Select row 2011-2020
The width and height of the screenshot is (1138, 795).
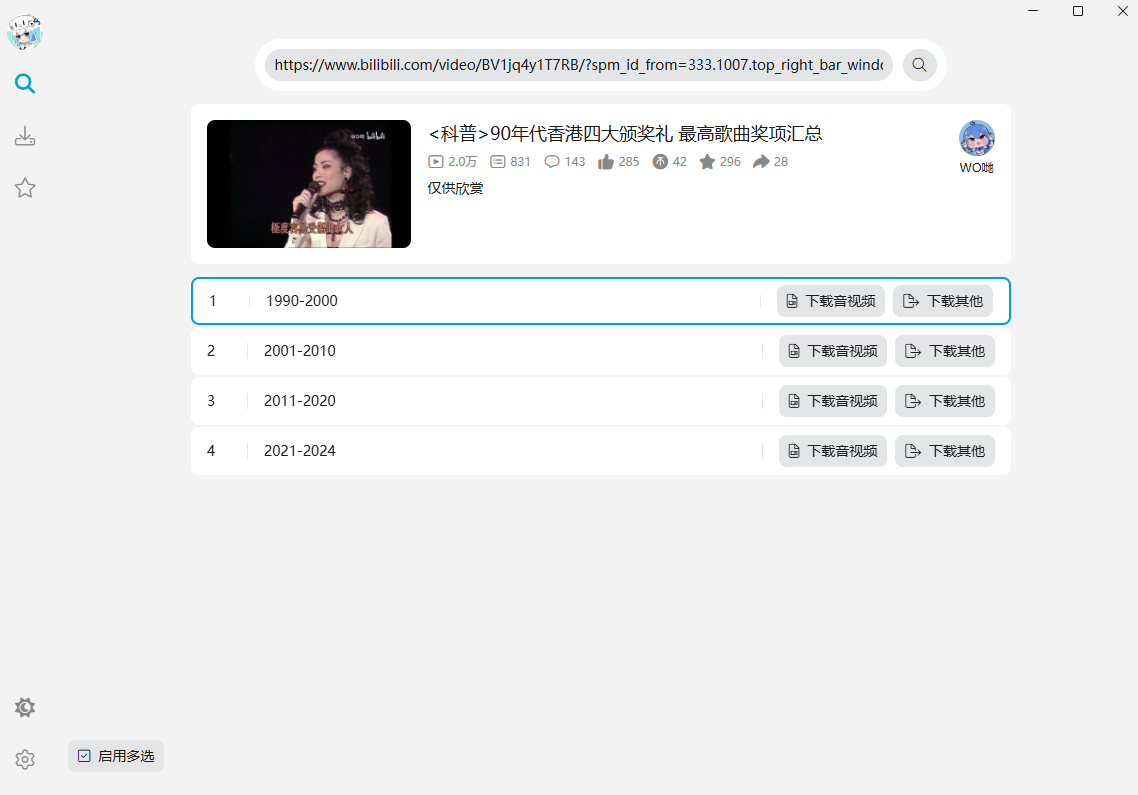tap(601, 401)
